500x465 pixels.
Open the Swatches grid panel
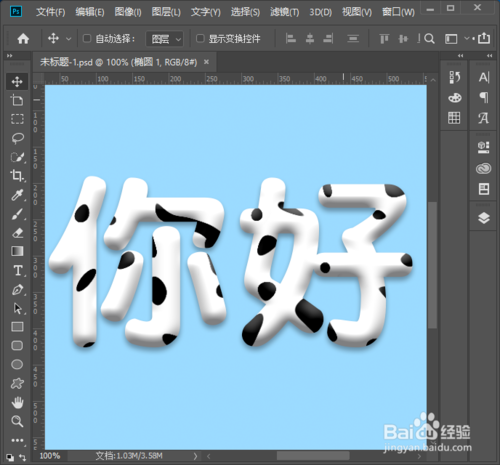(454, 118)
